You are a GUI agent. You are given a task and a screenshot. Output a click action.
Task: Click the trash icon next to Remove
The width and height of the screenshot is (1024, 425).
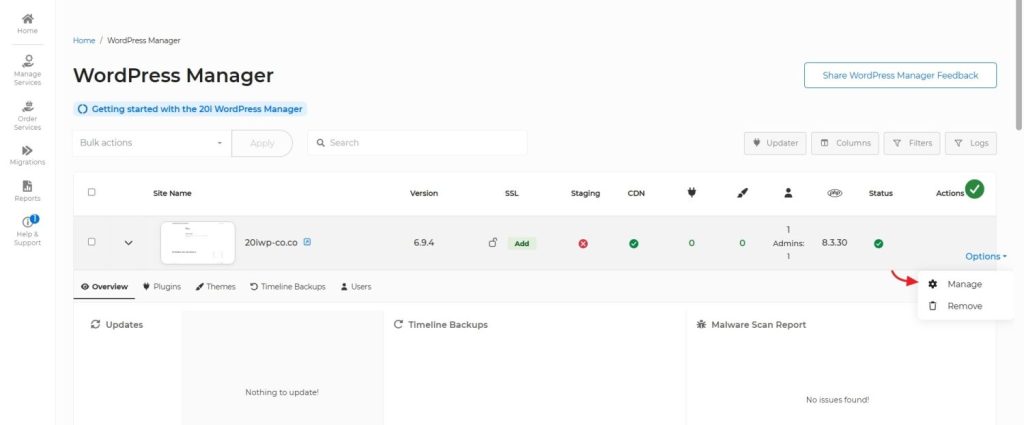coord(933,306)
